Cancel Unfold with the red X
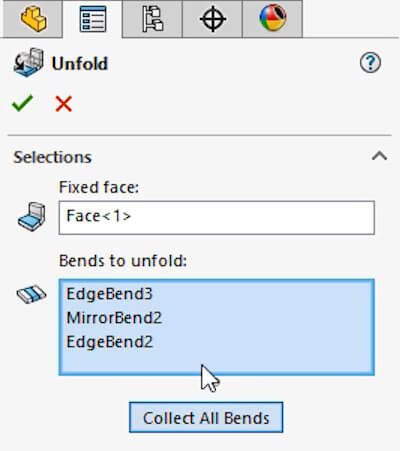The width and height of the screenshot is (400, 451). tap(64, 104)
